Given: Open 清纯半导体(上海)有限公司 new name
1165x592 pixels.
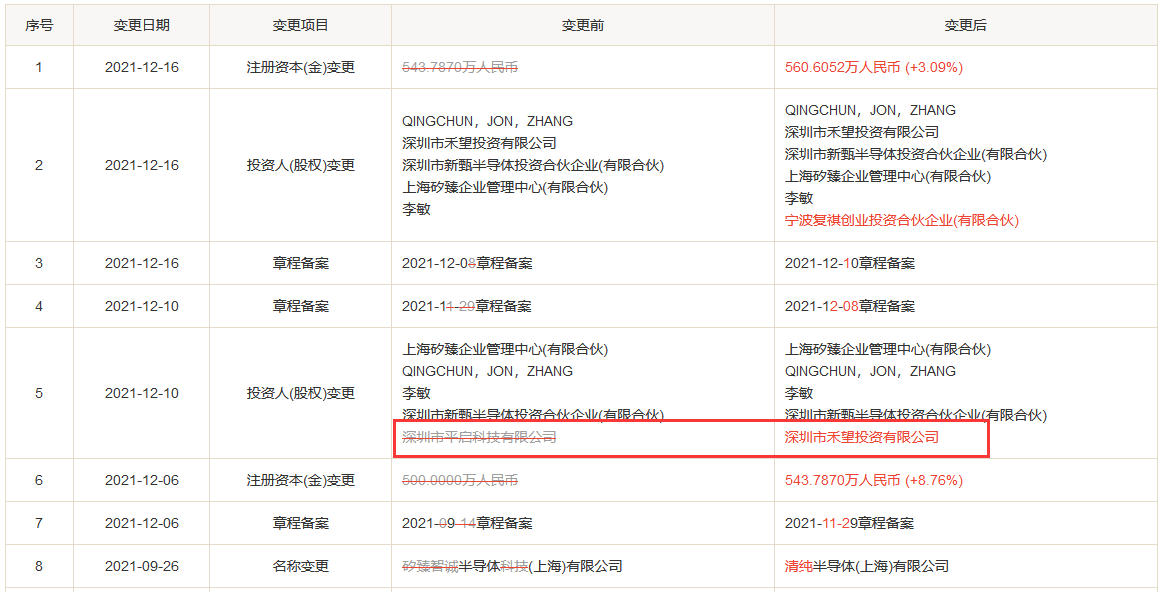Looking at the screenshot, I should pos(866,566).
